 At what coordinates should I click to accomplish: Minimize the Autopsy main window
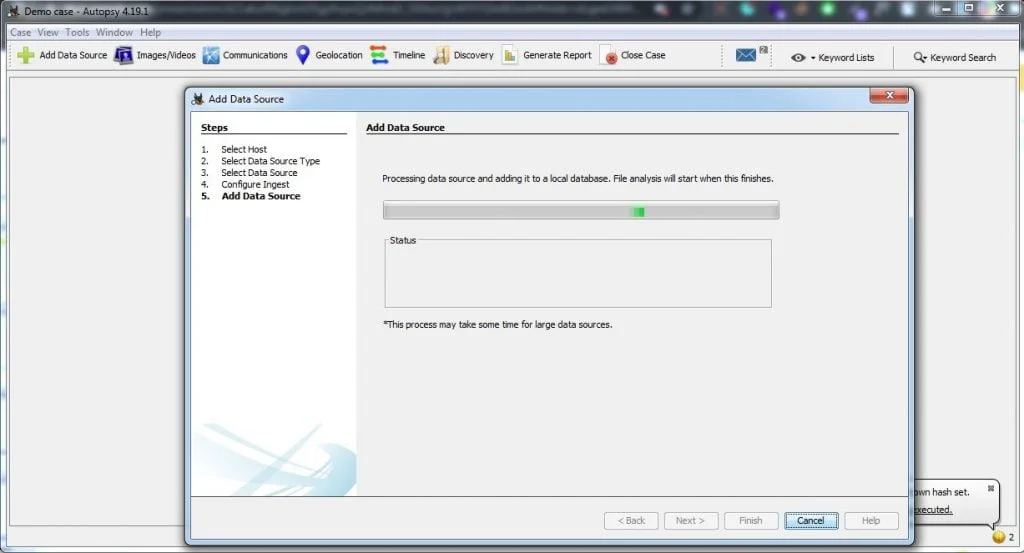946,8
